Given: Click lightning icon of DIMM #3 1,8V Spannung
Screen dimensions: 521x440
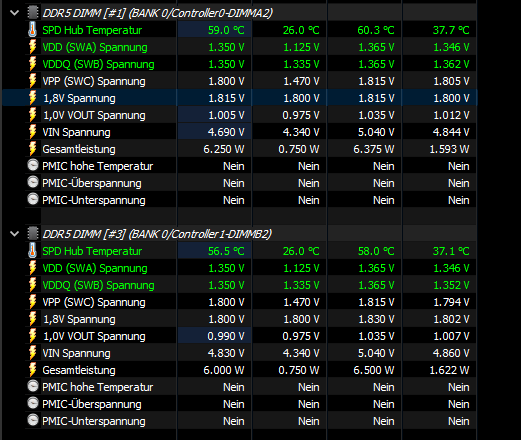Looking at the screenshot, I should click(x=33, y=319).
